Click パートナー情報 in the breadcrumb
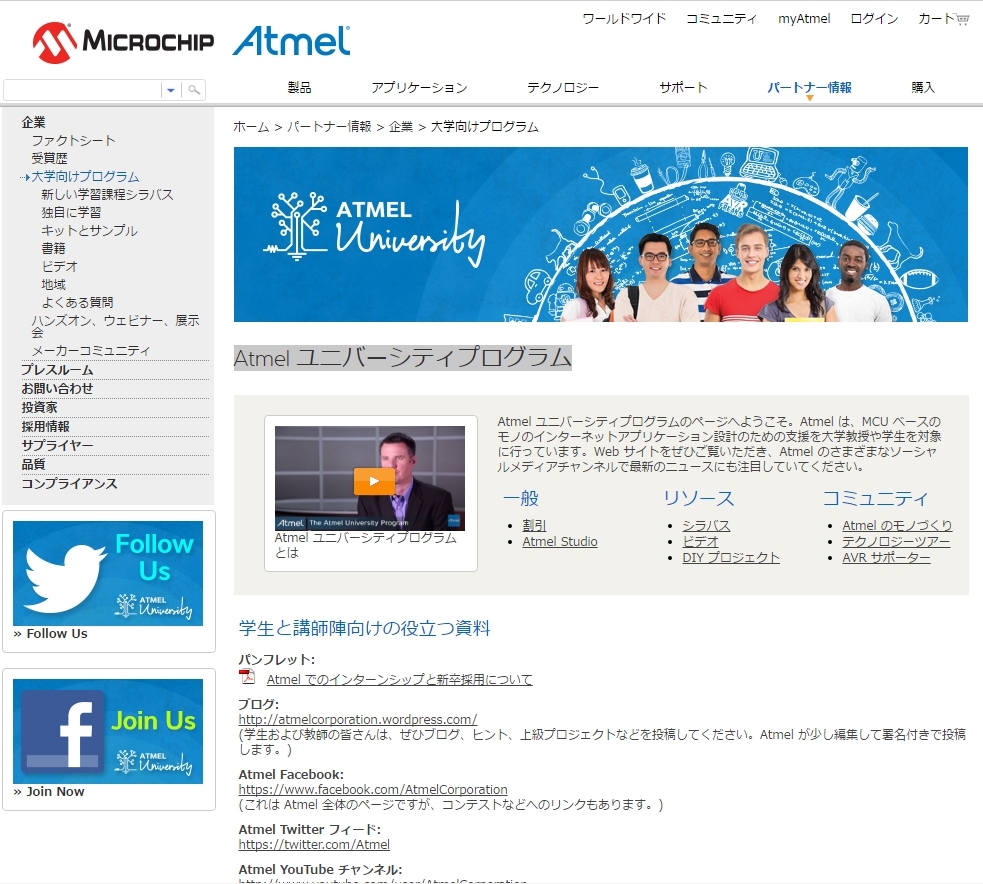 tap(329, 127)
